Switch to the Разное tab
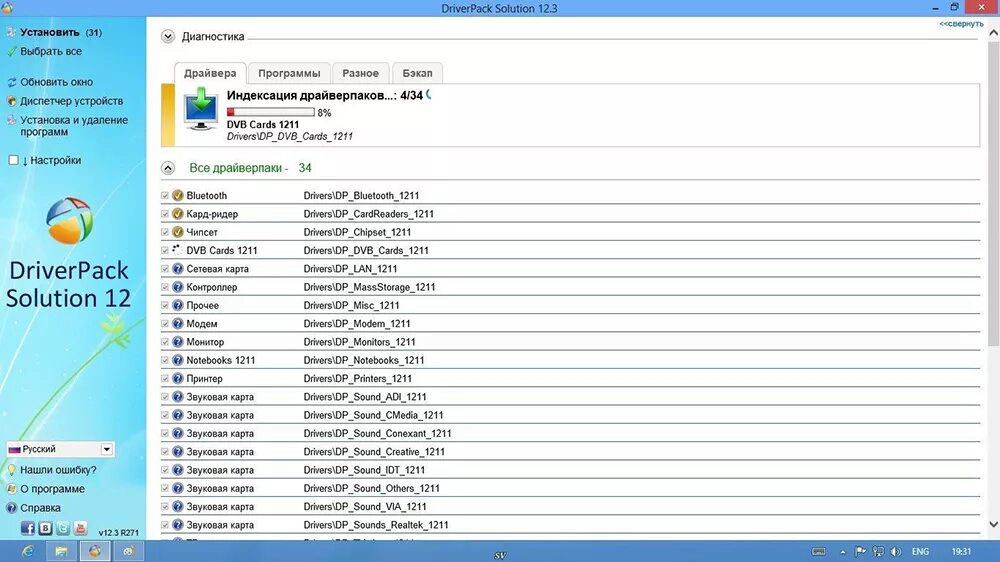This screenshot has width=1000, height=562. 360,73
